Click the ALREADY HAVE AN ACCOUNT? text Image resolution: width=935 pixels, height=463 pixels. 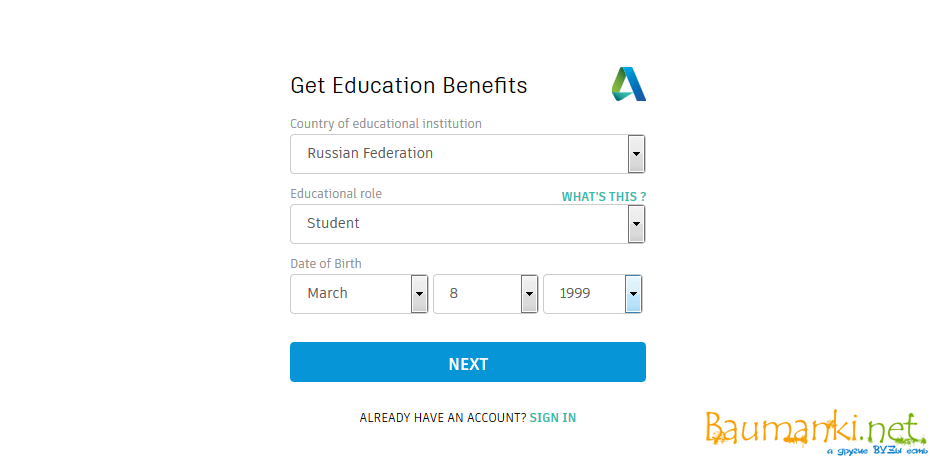coord(443,418)
